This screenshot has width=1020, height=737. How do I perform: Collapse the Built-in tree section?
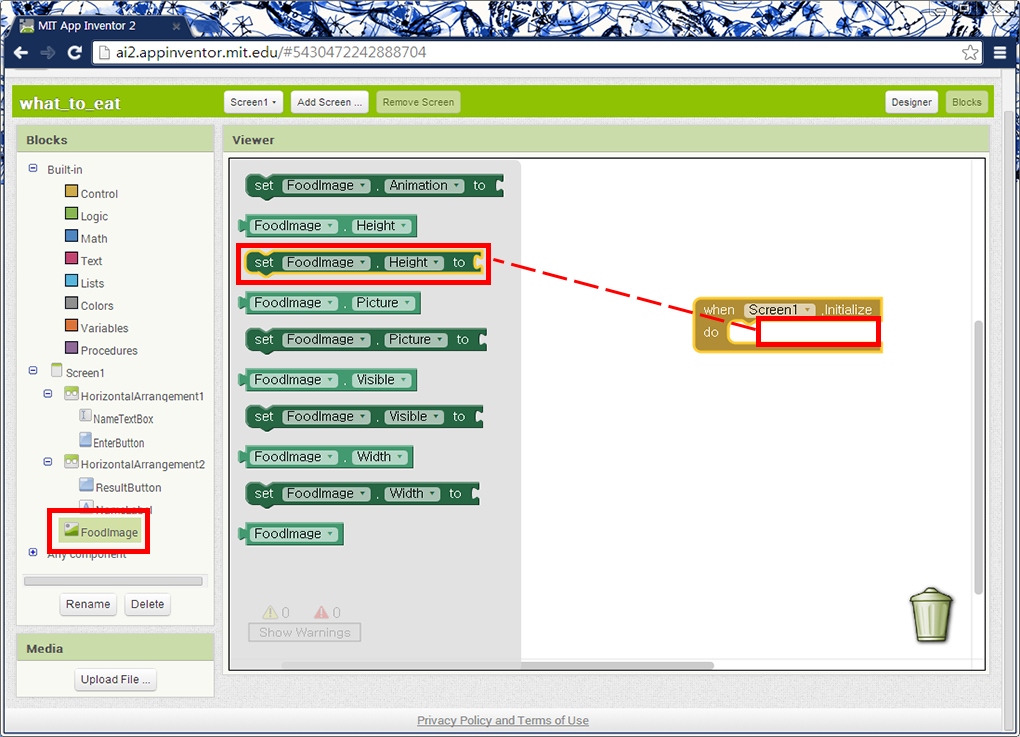coord(33,169)
